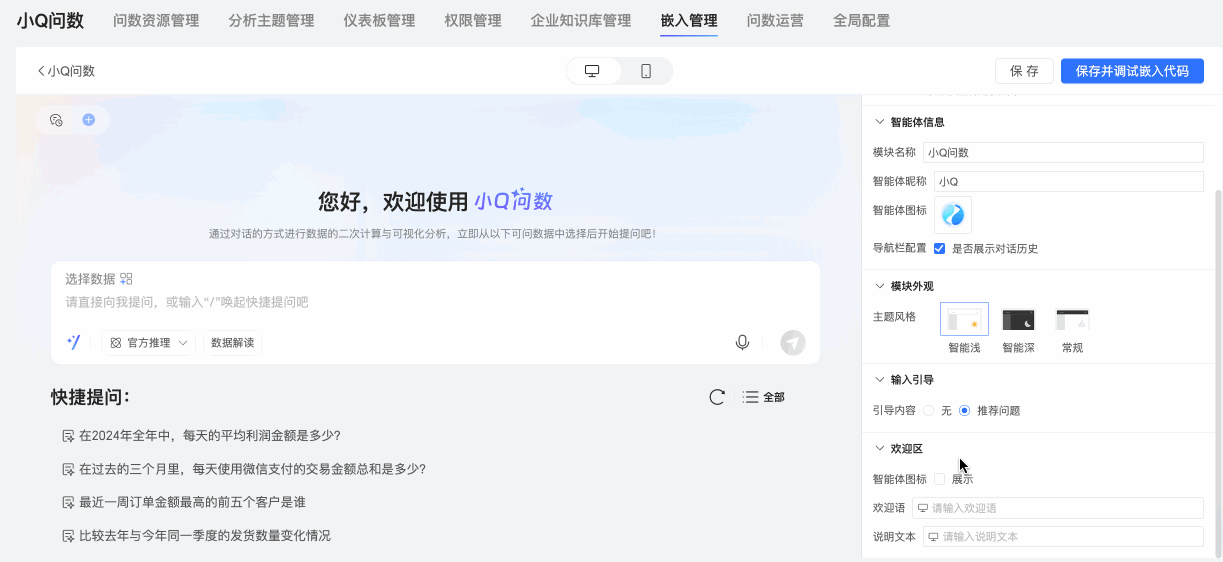Click the 智能体昵称 input field
The width and height of the screenshot is (1223, 562).
(x=1069, y=181)
